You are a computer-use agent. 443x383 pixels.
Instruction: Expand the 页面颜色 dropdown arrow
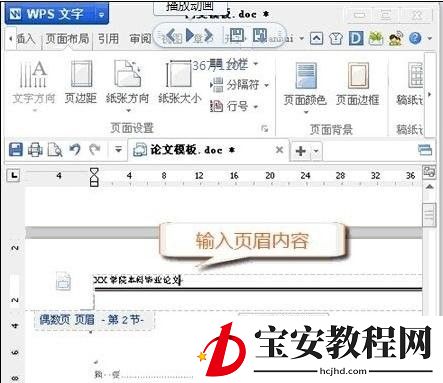tap(306, 112)
